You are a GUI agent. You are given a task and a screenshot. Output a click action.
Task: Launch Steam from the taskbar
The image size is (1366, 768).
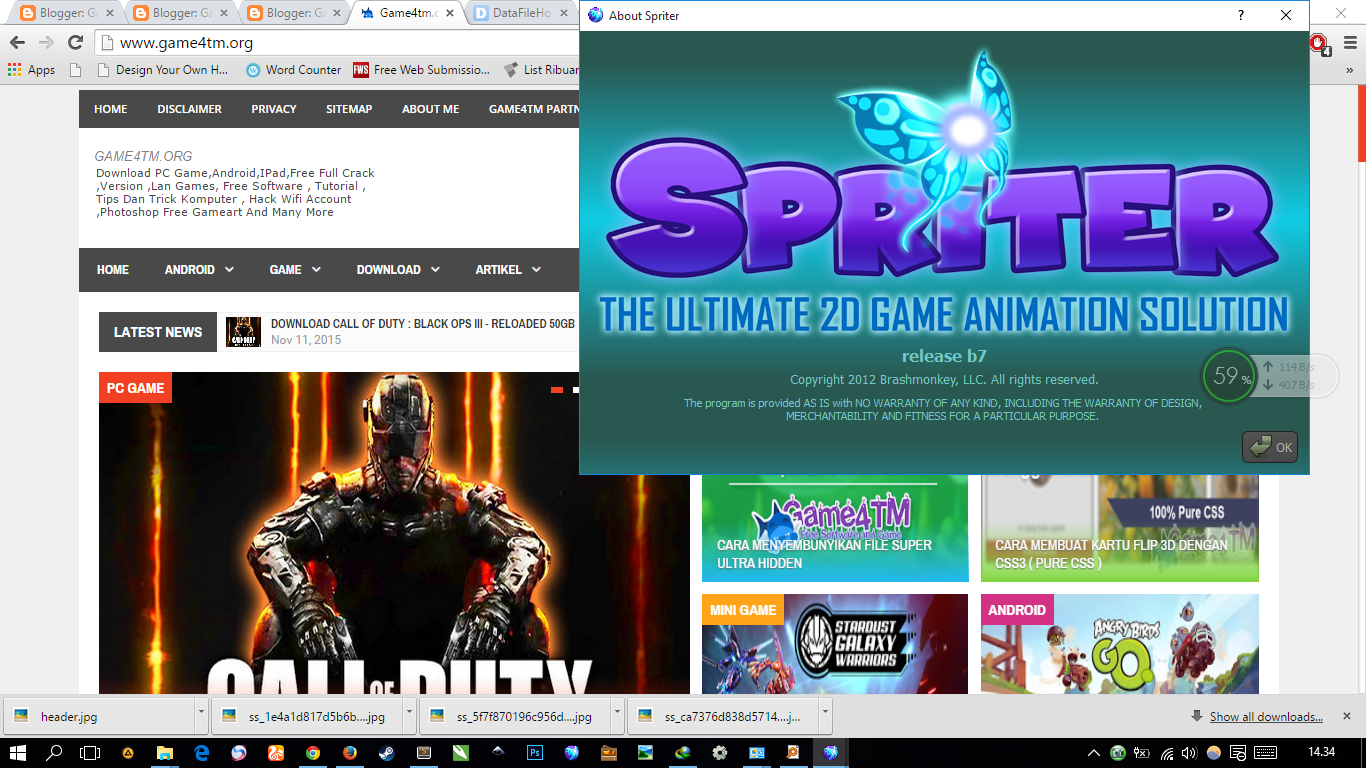[388, 754]
